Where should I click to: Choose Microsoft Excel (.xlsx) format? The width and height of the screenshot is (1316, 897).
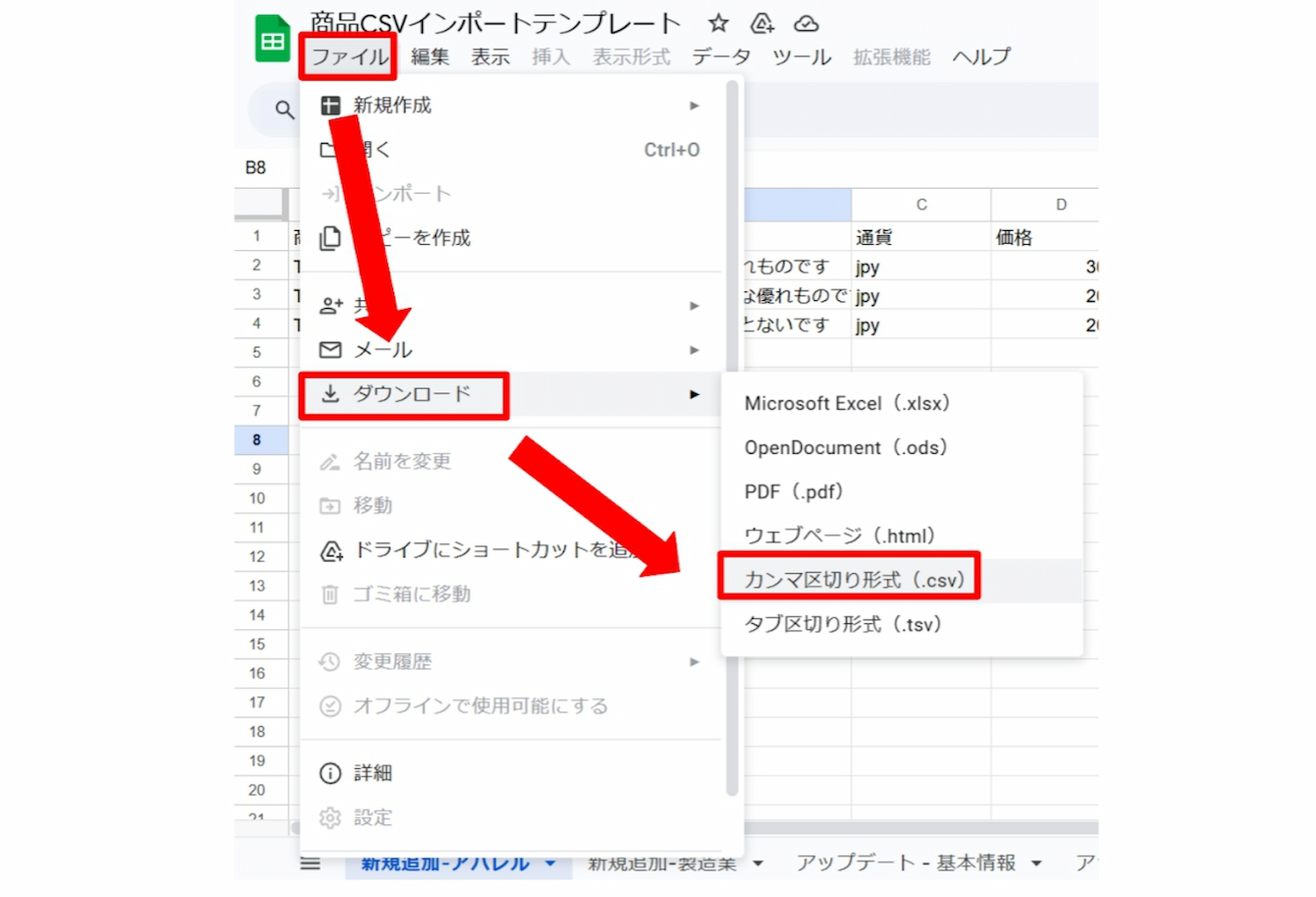(x=846, y=404)
